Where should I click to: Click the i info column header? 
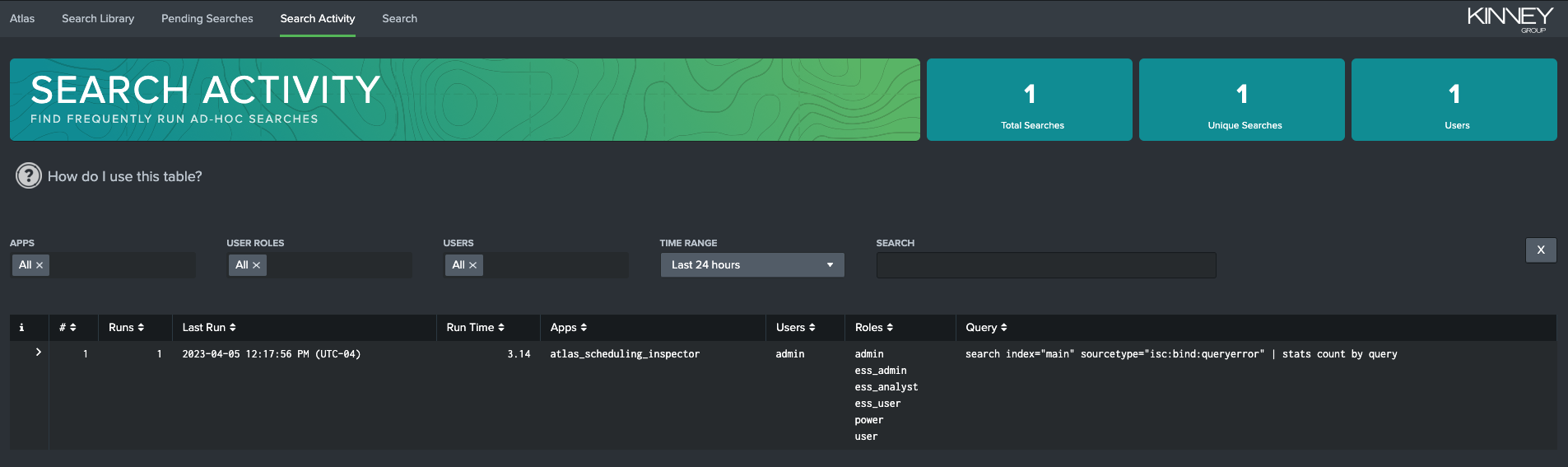(21, 327)
